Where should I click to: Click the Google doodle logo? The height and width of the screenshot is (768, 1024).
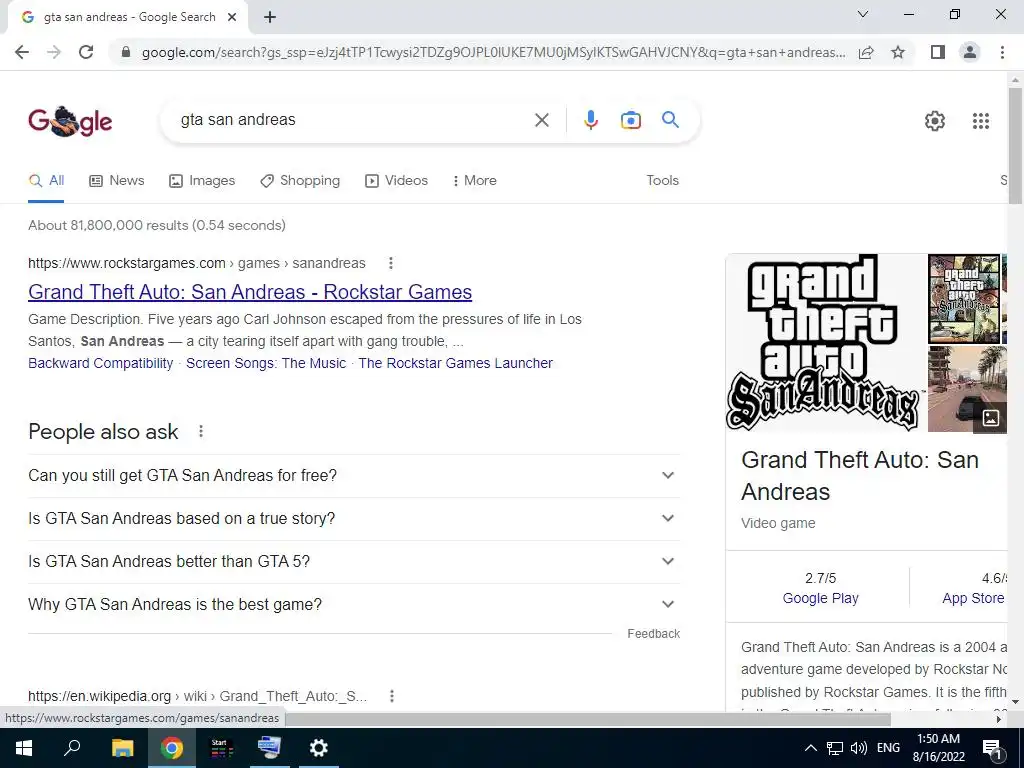tap(70, 121)
